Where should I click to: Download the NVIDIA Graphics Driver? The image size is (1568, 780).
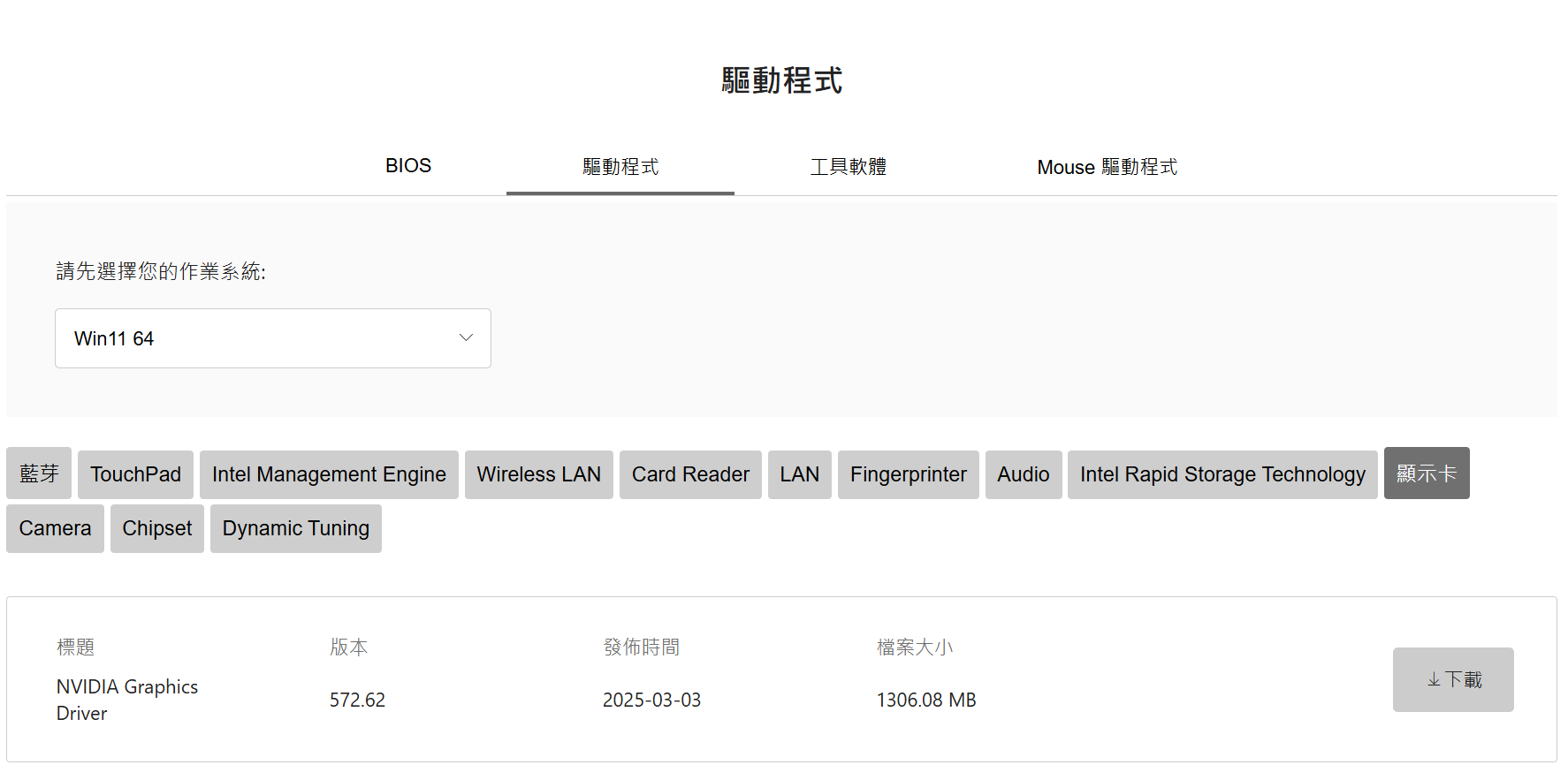pyautogui.click(x=1452, y=679)
